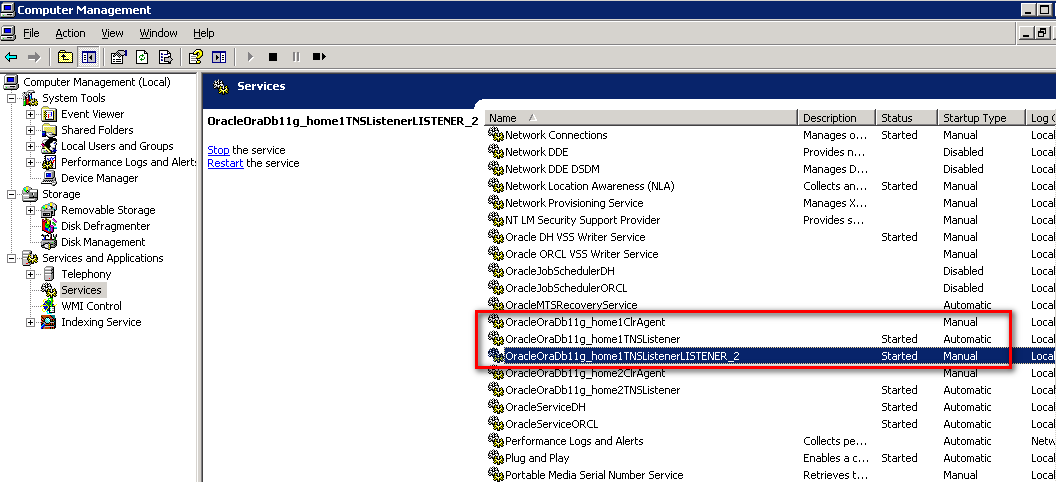
Task: Select the OracleOraDb11g_home1TNSListener service row
Action: (770, 339)
